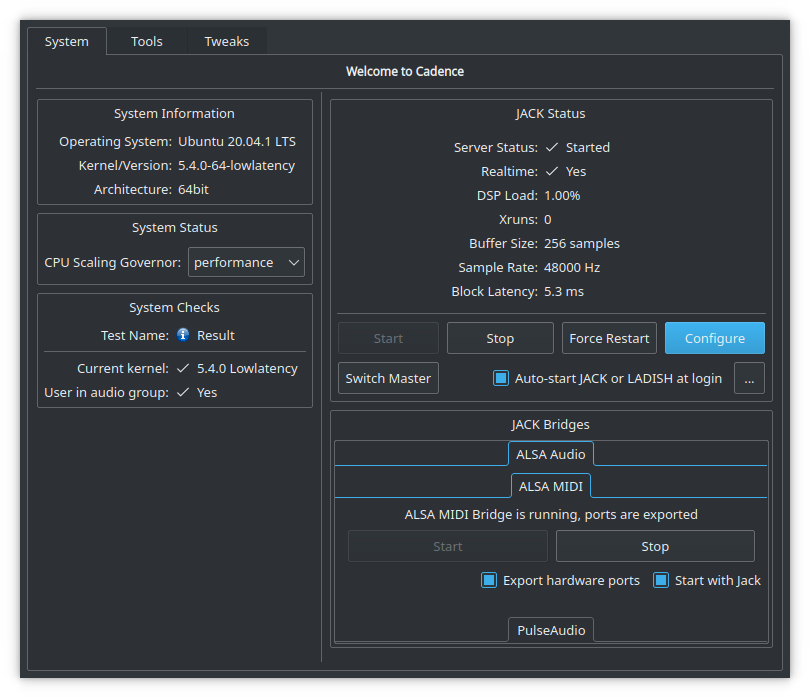
Task: Select the ALSA Audio bridge tab
Action: (x=550, y=453)
